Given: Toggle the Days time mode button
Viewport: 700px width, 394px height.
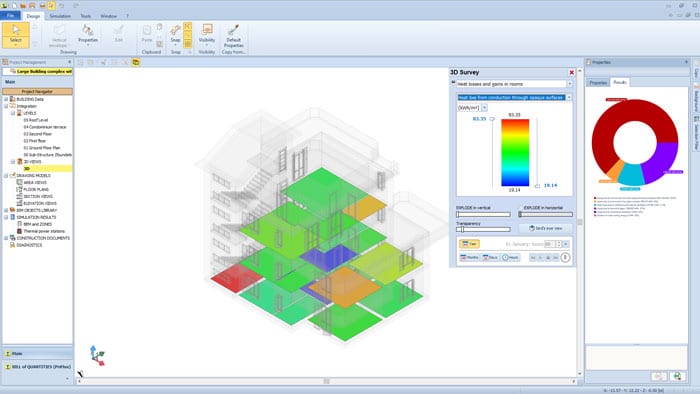Looking at the screenshot, I should click(x=490, y=257).
